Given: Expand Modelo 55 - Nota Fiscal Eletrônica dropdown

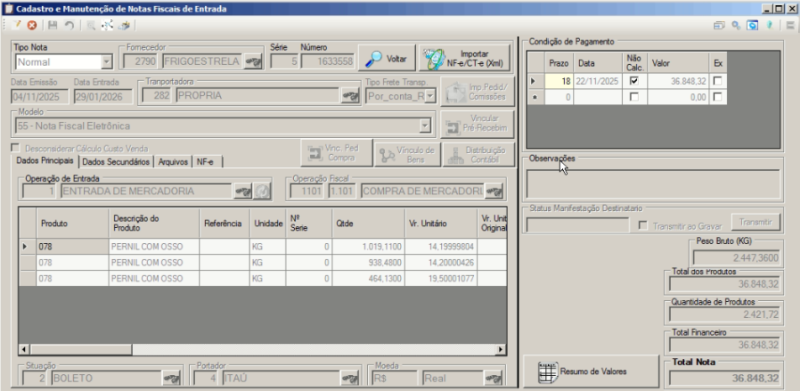Looking at the screenshot, I should tap(424, 126).
